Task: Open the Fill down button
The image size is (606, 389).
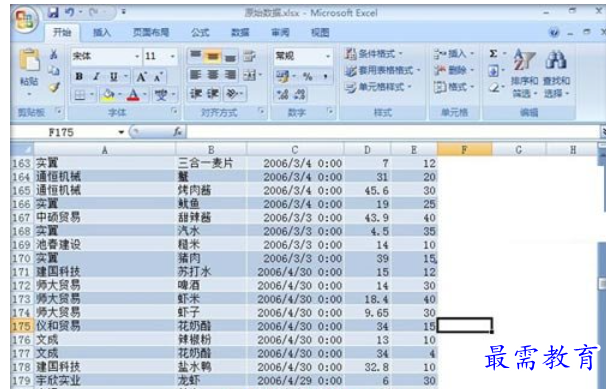Action: point(493,70)
